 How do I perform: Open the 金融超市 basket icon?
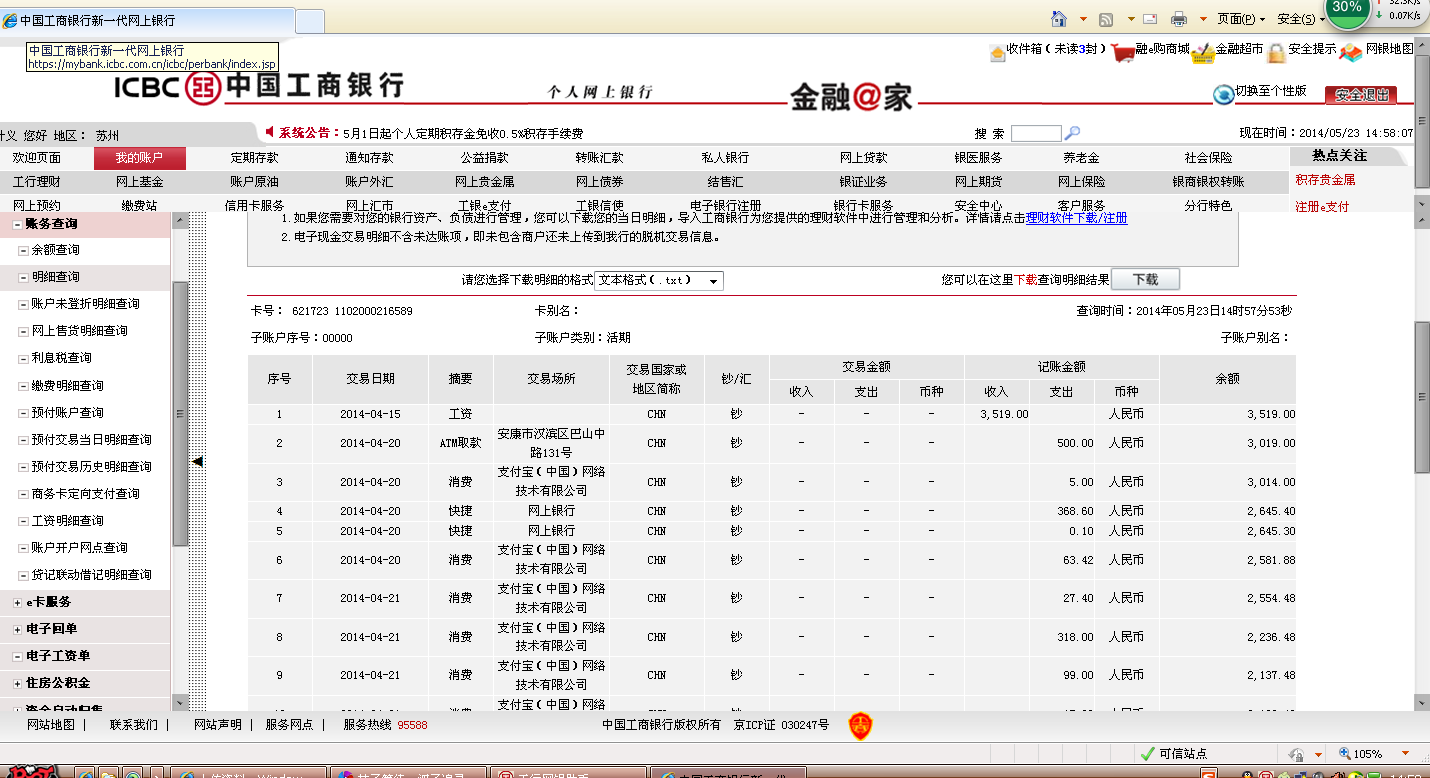tap(1202, 52)
